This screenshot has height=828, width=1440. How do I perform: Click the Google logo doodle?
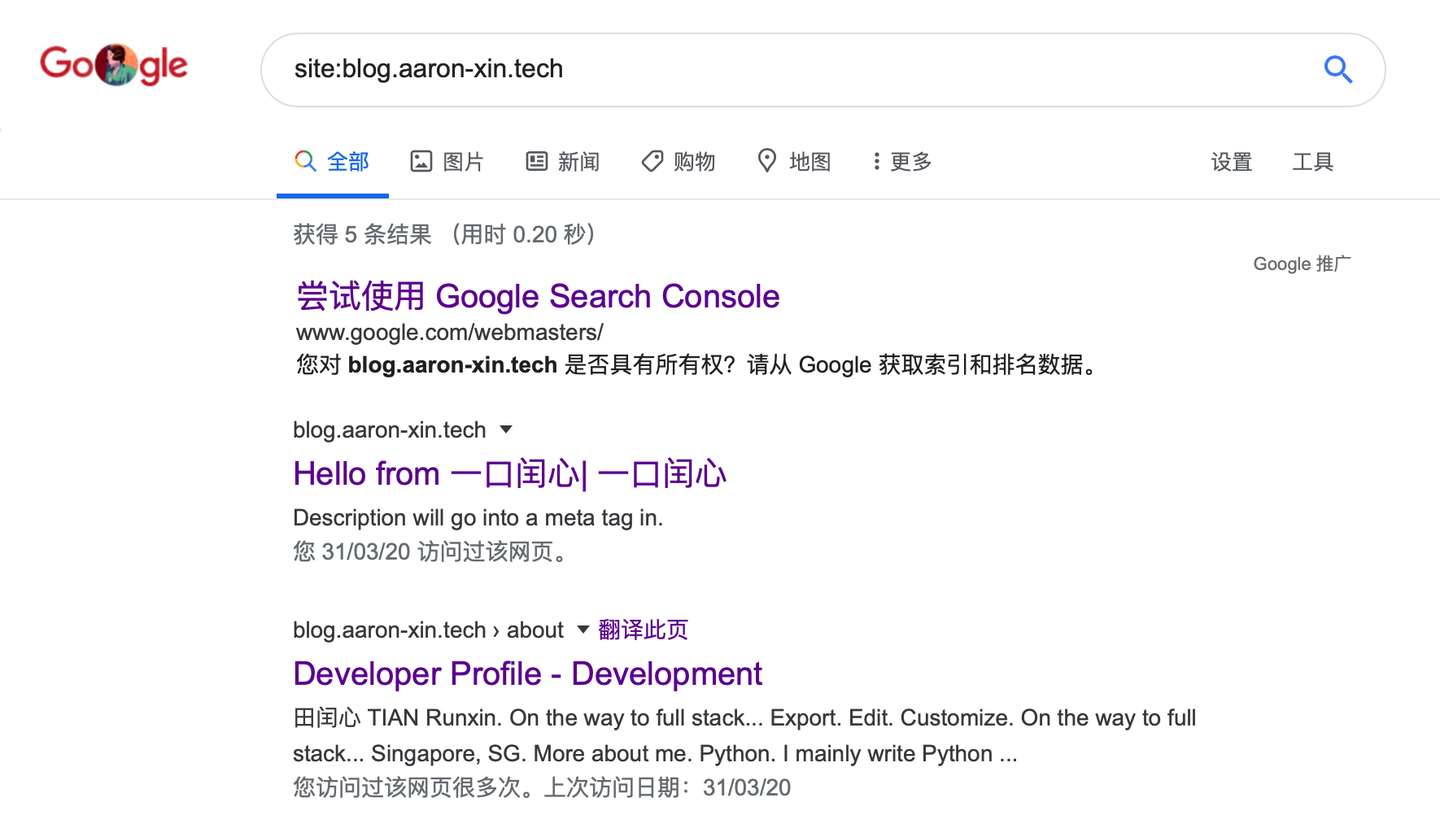pos(114,66)
